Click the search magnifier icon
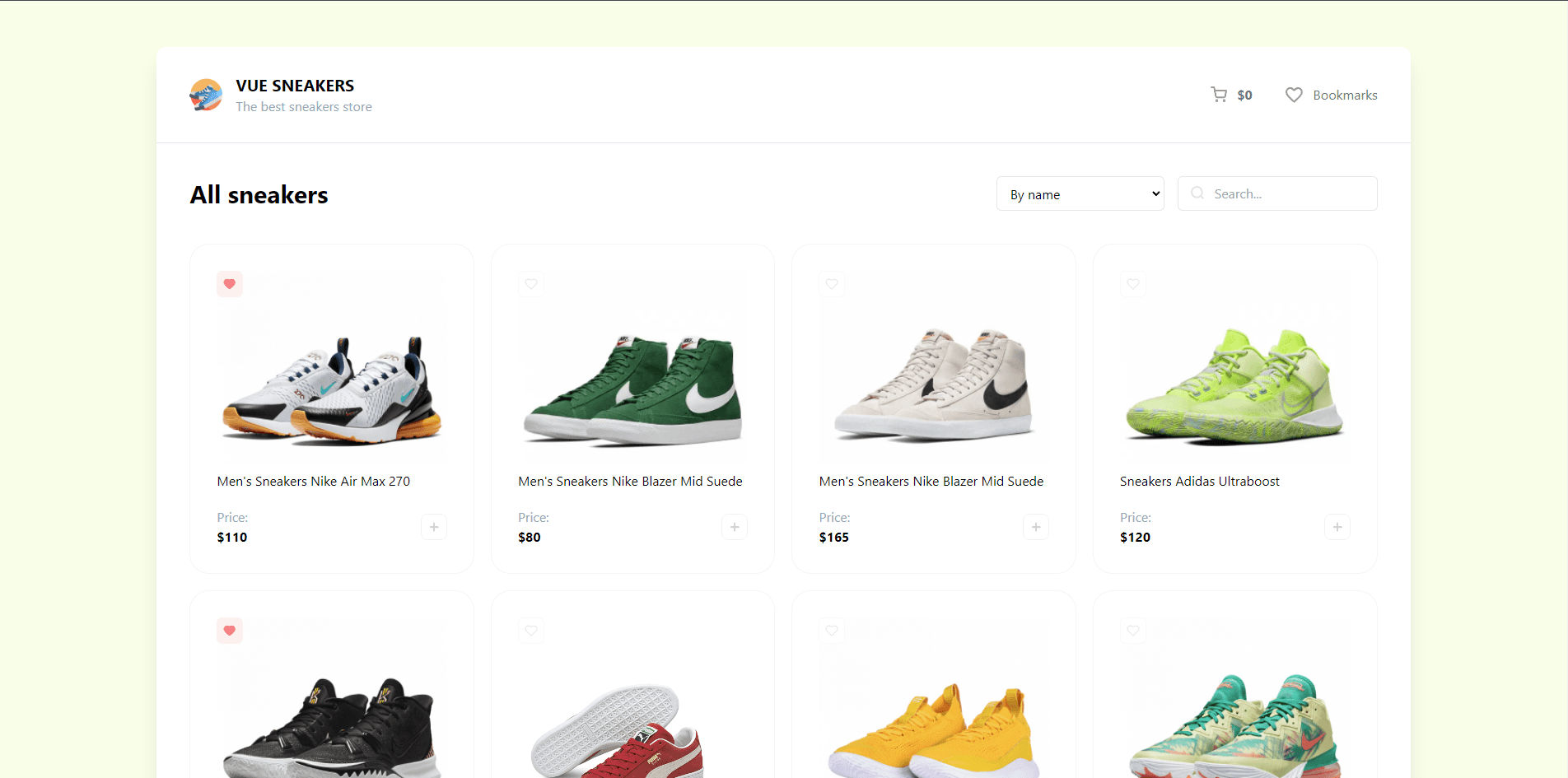The image size is (1568, 778). 1197,193
